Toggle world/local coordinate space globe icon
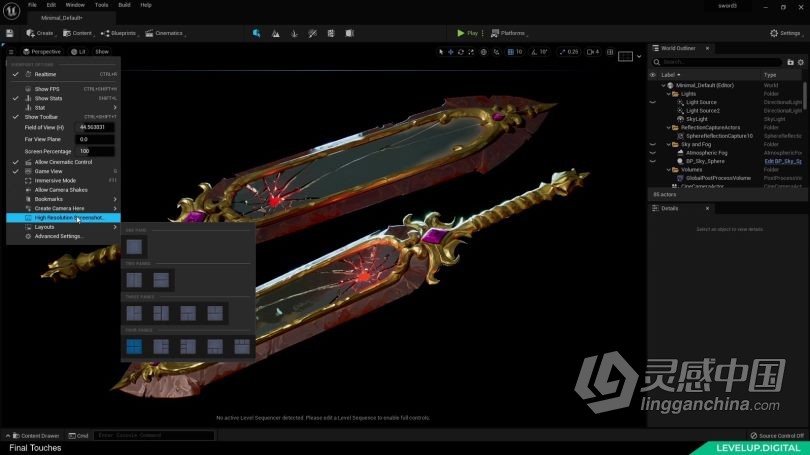Image resolution: width=810 pixels, height=455 pixels. (x=484, y=52)
